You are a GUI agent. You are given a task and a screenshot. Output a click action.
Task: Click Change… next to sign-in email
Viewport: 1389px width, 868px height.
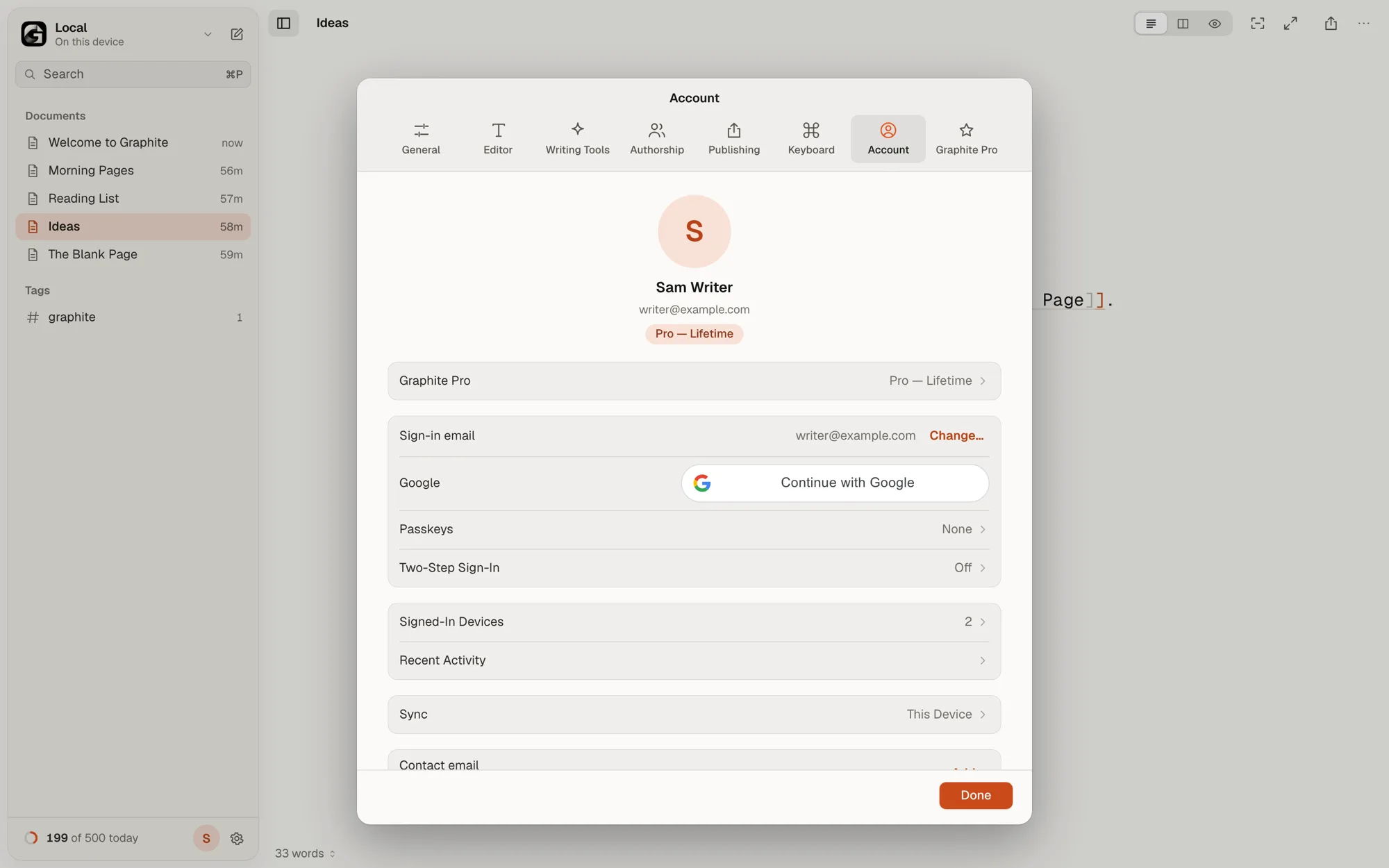pos(956,435)
